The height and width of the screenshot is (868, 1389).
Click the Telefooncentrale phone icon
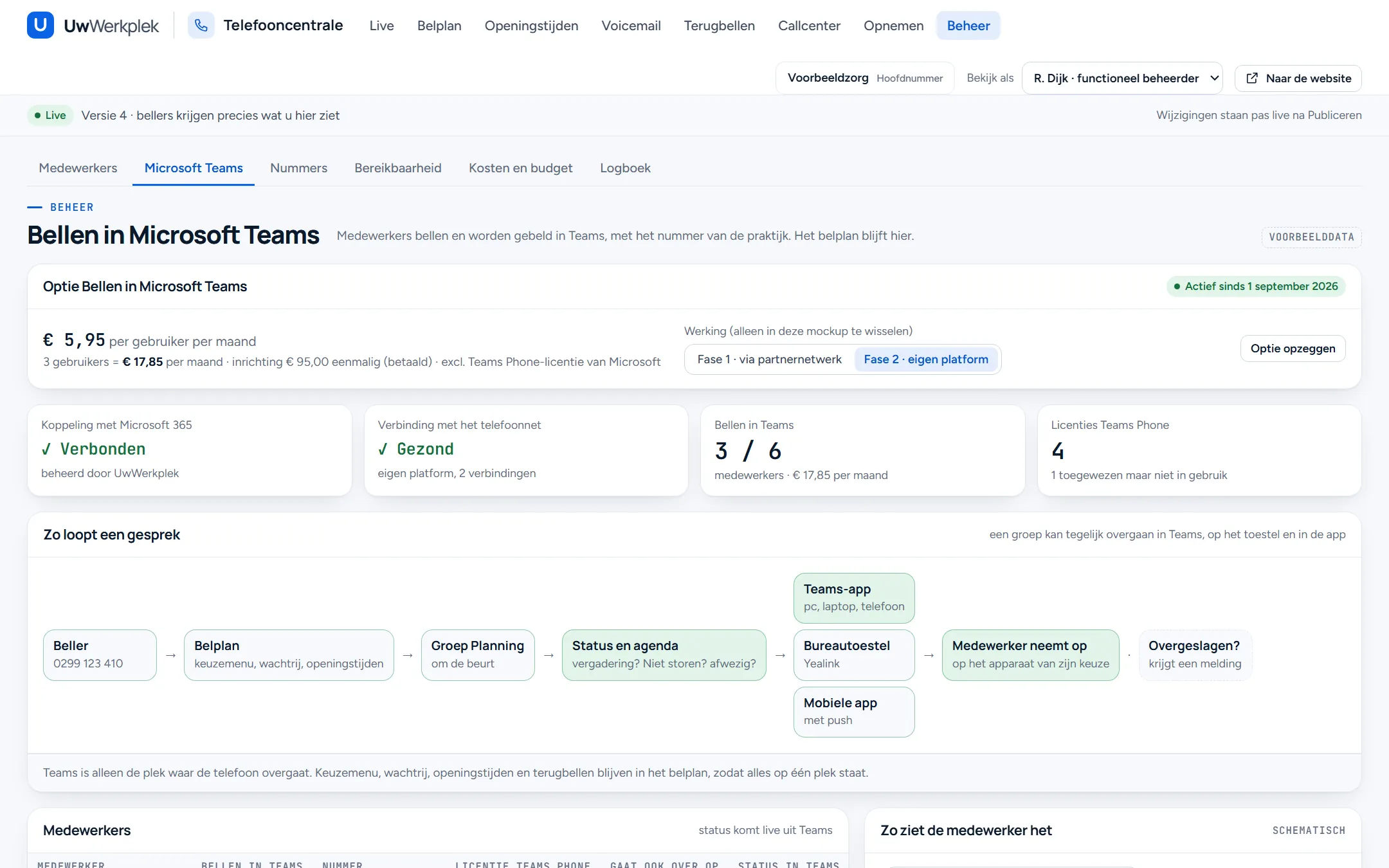(201, 25)
